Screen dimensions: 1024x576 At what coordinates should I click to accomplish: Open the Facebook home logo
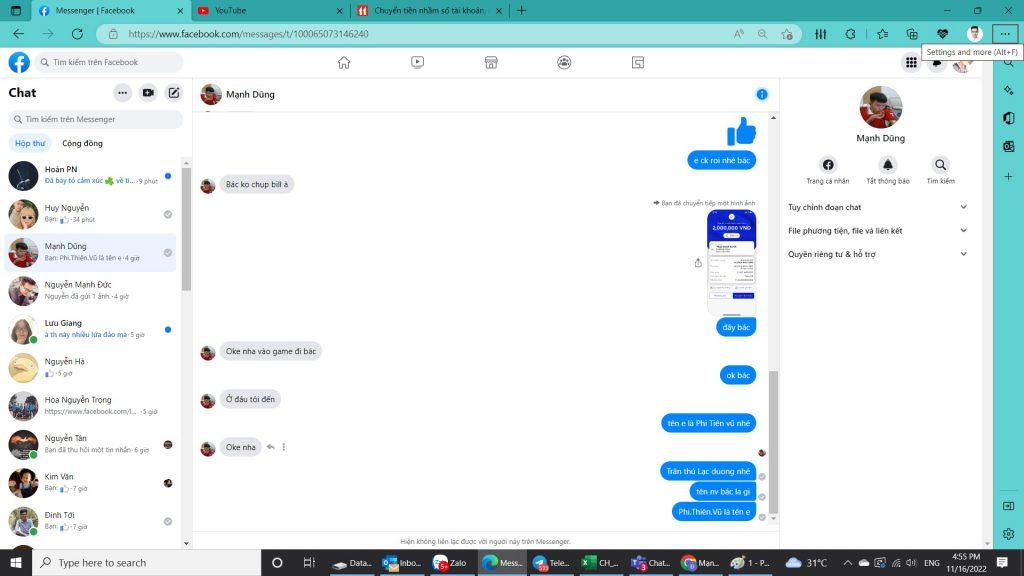(19, 62)
